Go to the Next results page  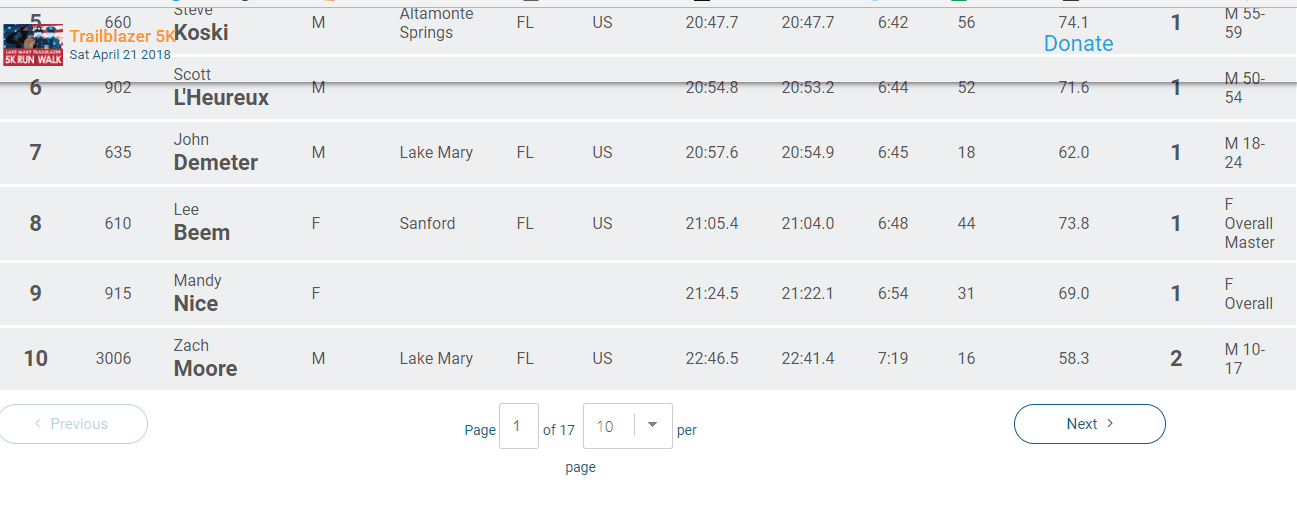pos(1089,424)
